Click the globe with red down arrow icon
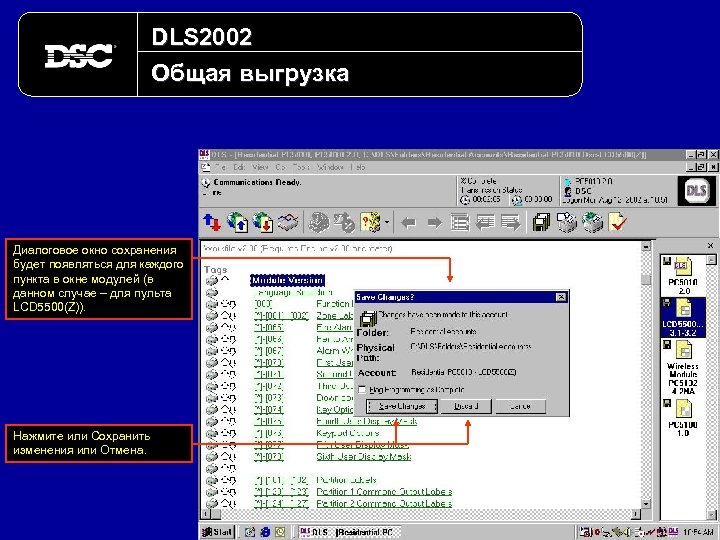The width and height of the screenshot is (720, 540). click(x=263, y=223)
